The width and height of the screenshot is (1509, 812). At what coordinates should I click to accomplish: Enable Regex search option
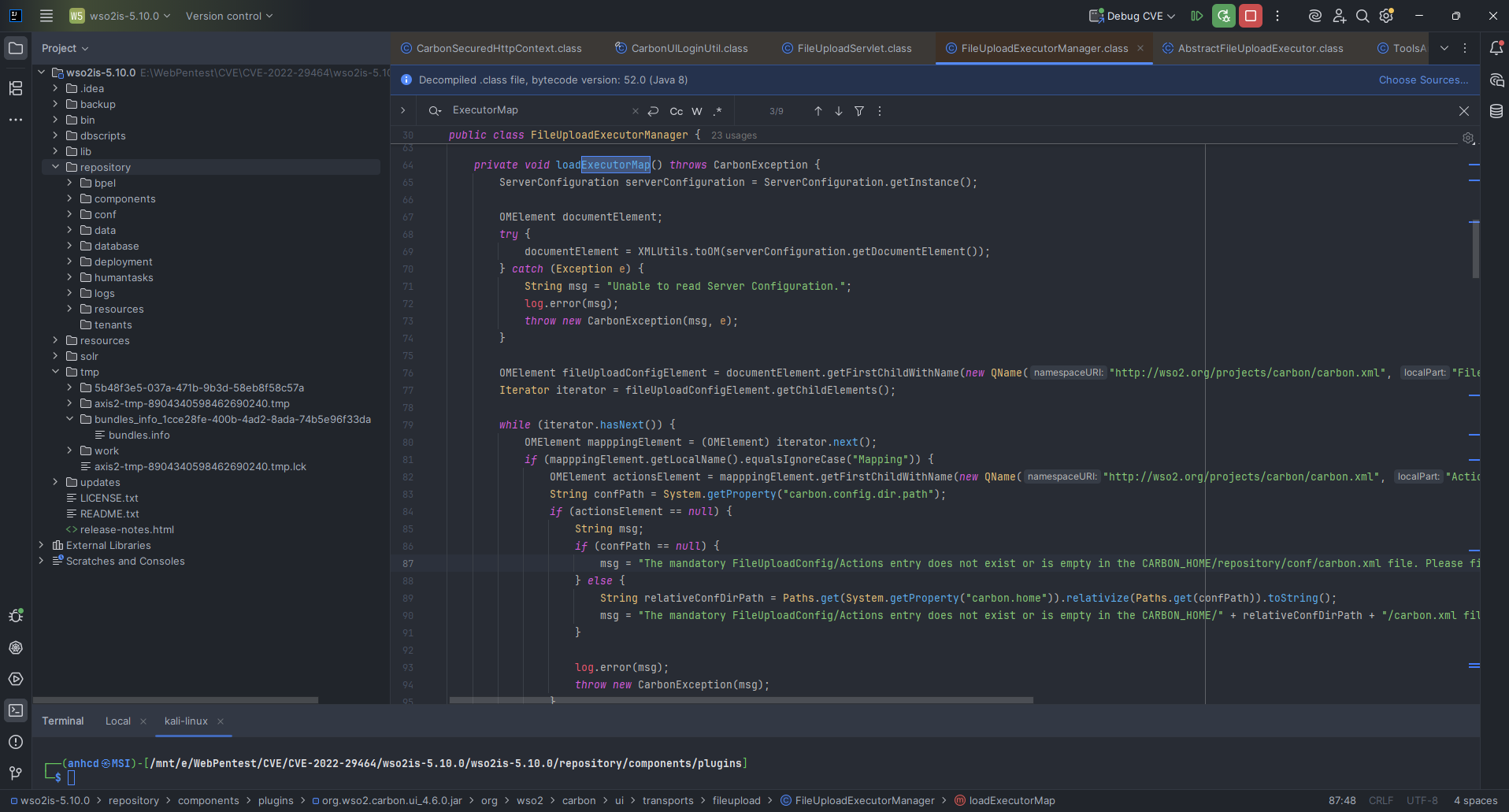click(717, 111)
